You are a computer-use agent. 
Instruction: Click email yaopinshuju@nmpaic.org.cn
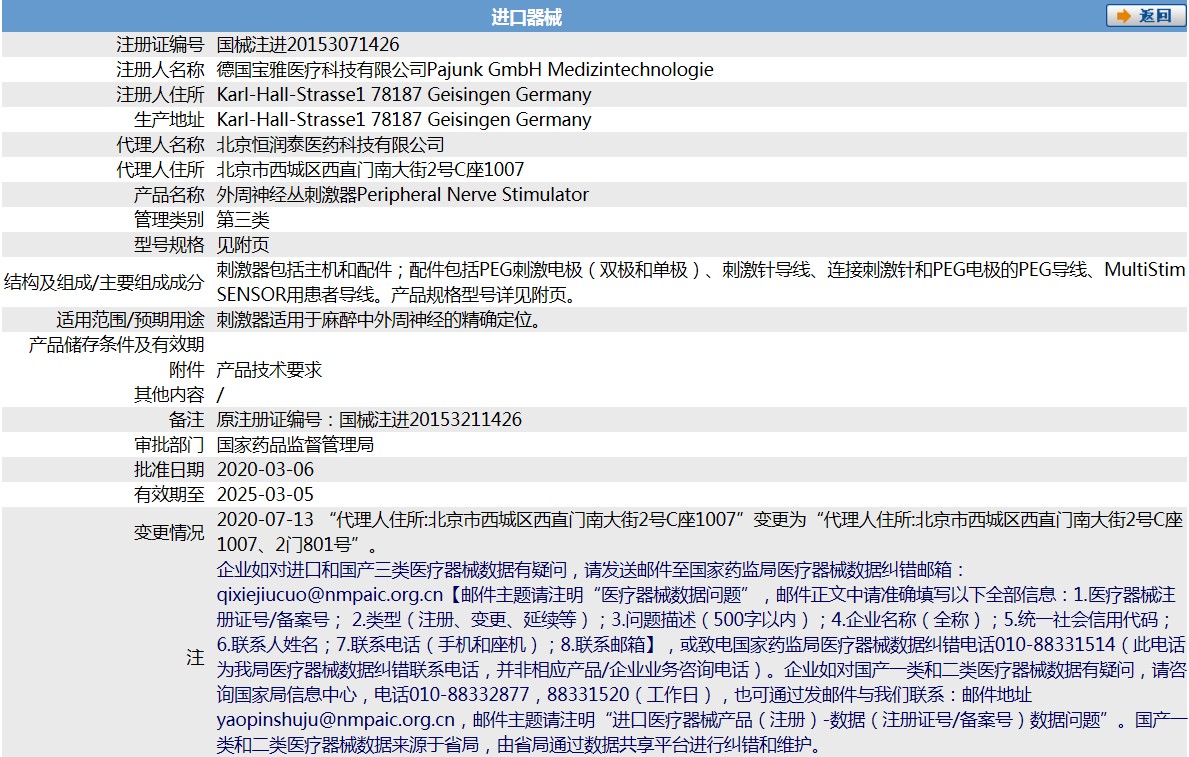tap(336, 720)
